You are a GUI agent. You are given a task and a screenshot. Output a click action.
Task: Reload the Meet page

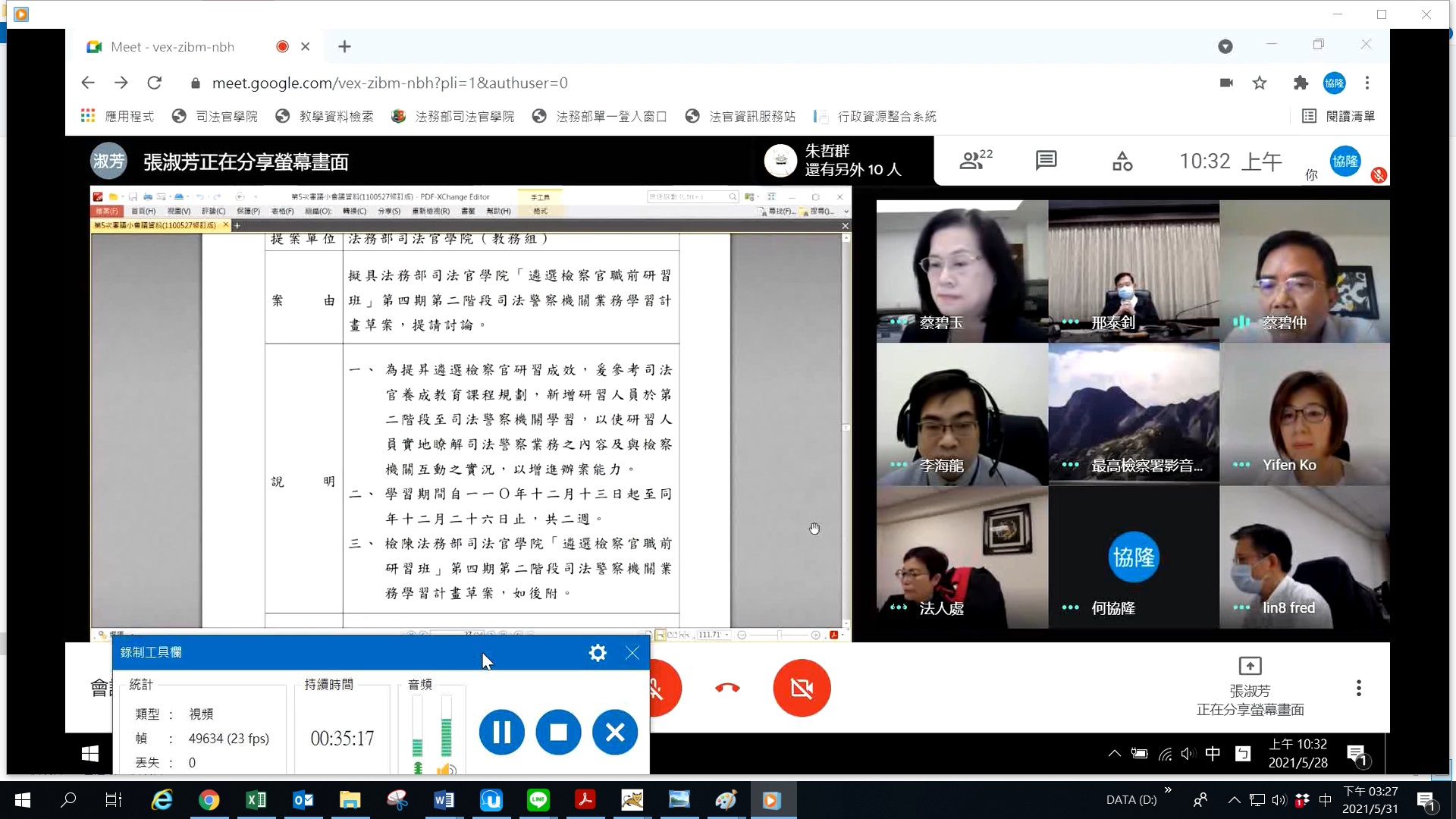[155, 83]
